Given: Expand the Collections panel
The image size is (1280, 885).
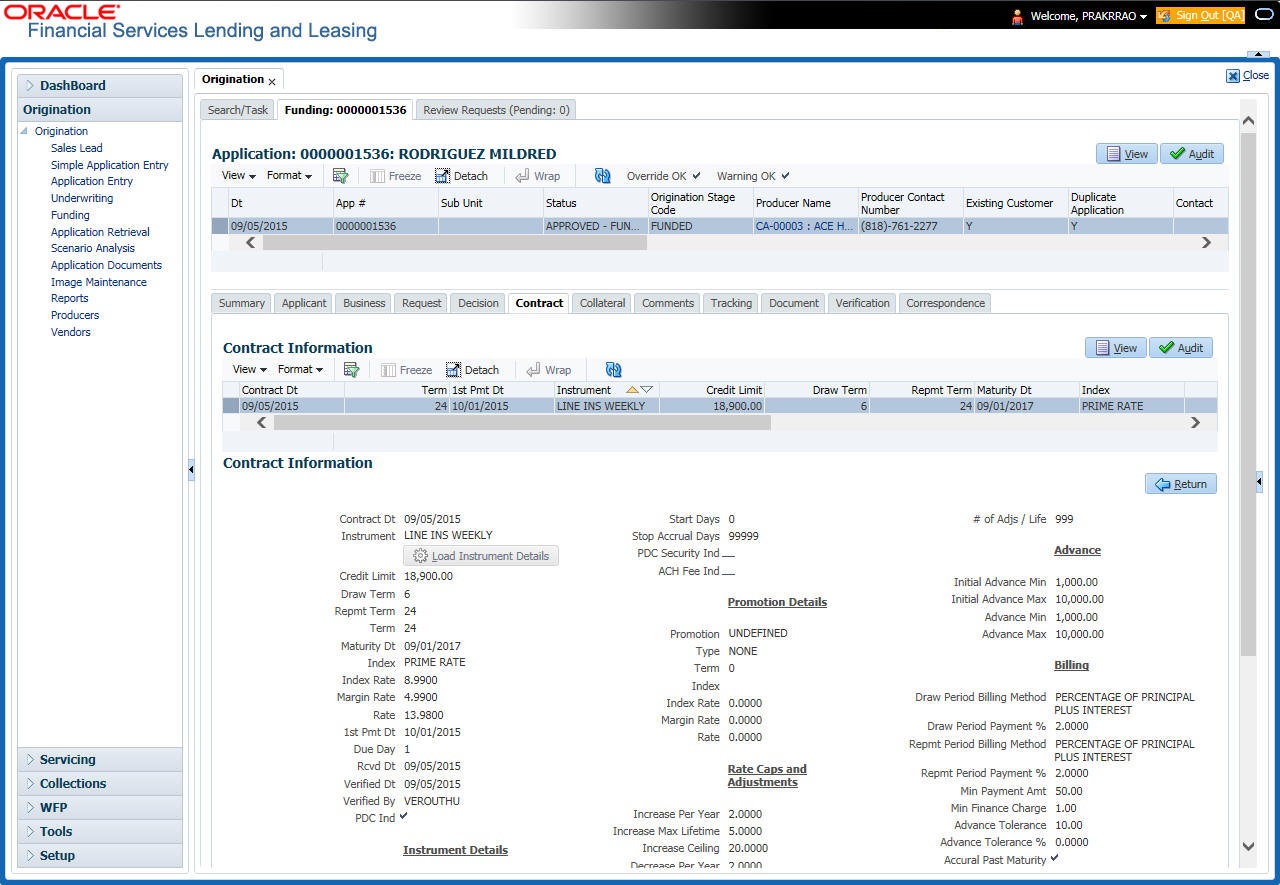Looking at the screenshot, I should pyautogui.click(x=100, y=784).
